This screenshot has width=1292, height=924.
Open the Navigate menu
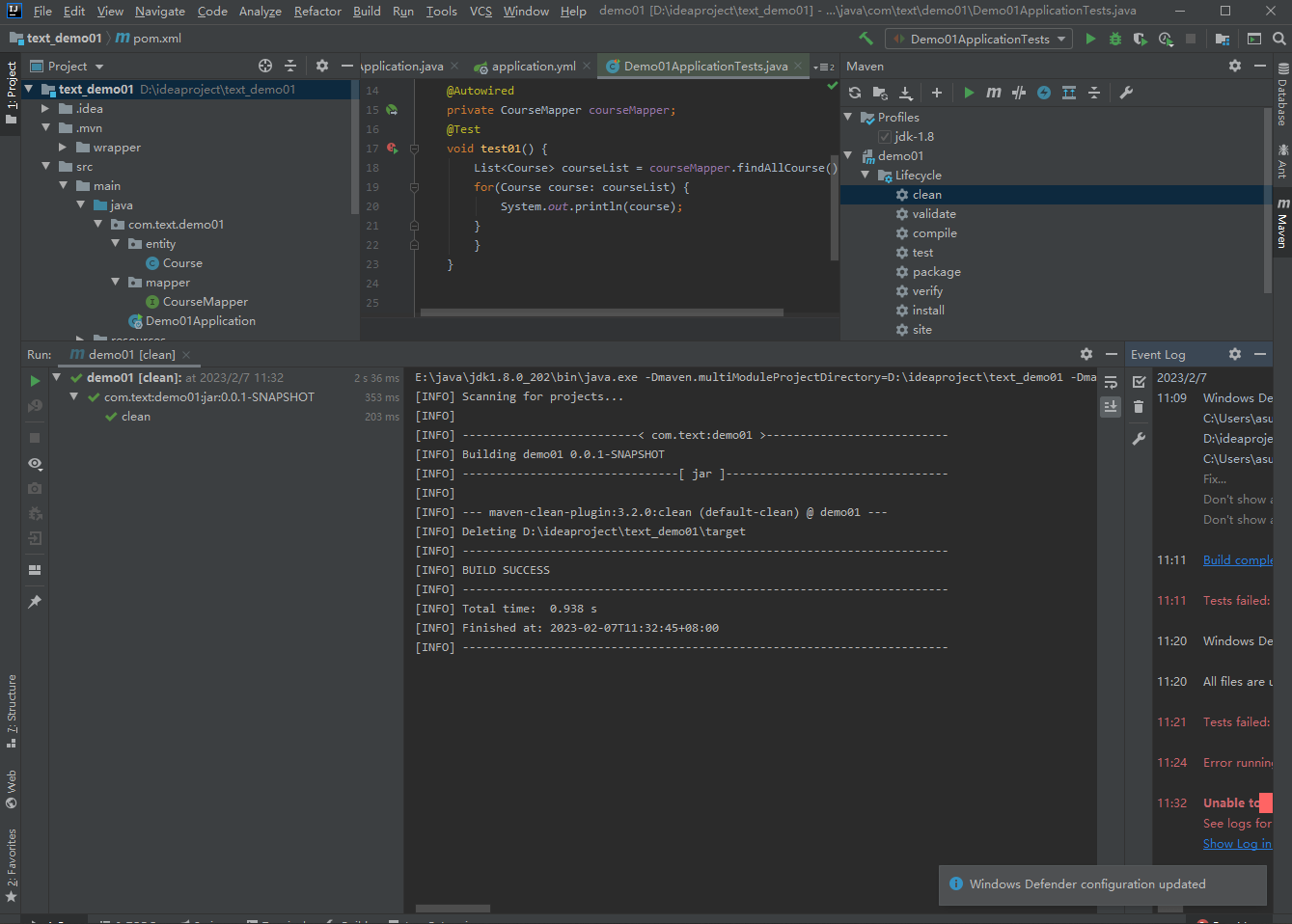click(x=159, y=11)
